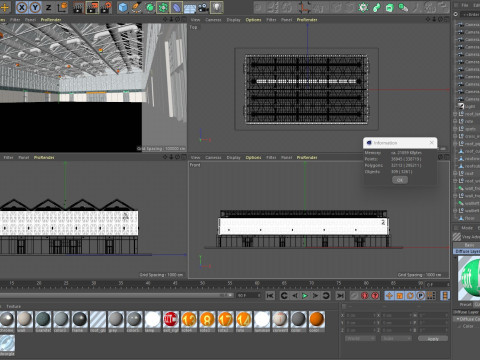Step to previous frame

click(x=294, y=296)
